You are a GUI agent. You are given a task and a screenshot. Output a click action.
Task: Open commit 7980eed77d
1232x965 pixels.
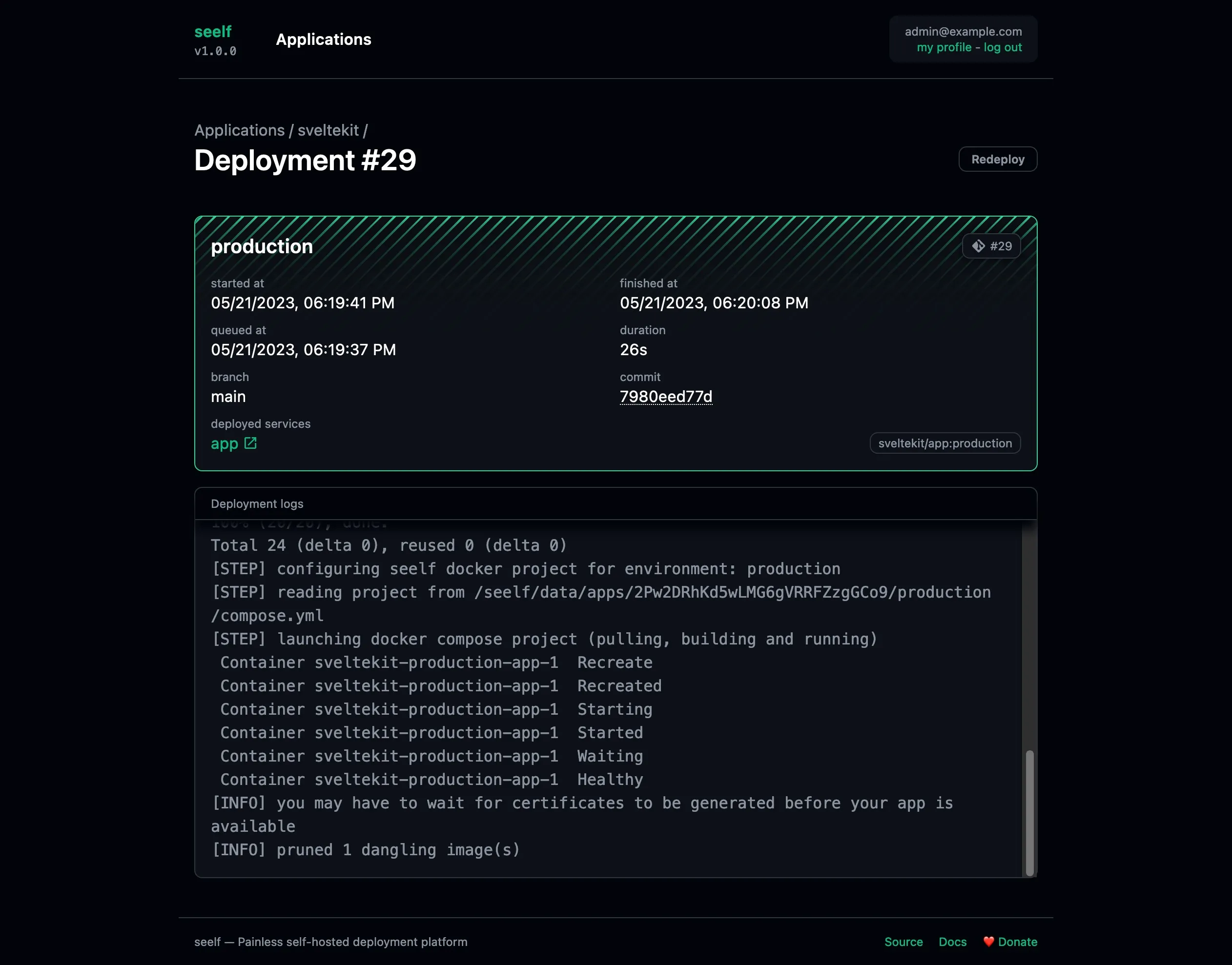(666, 396)
